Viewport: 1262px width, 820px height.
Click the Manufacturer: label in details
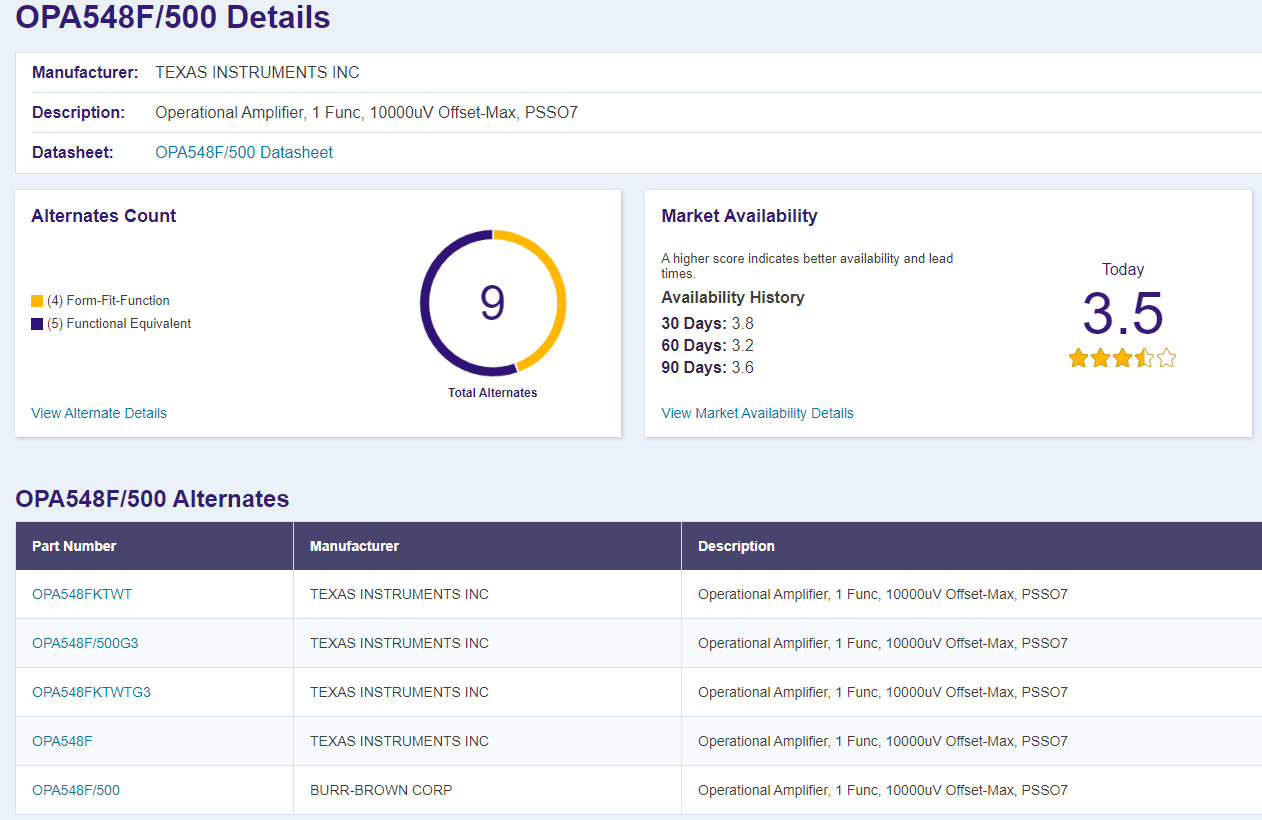(85, 73)
